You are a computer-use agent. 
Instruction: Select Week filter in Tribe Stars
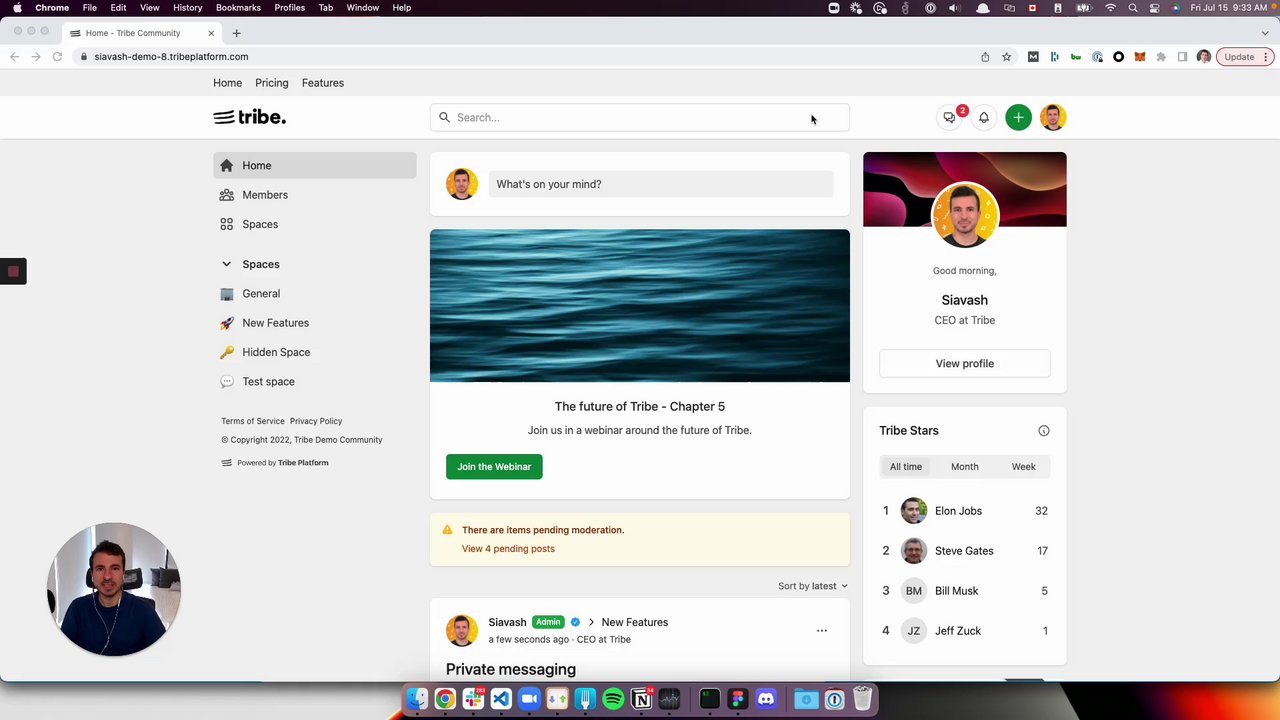1023,467
